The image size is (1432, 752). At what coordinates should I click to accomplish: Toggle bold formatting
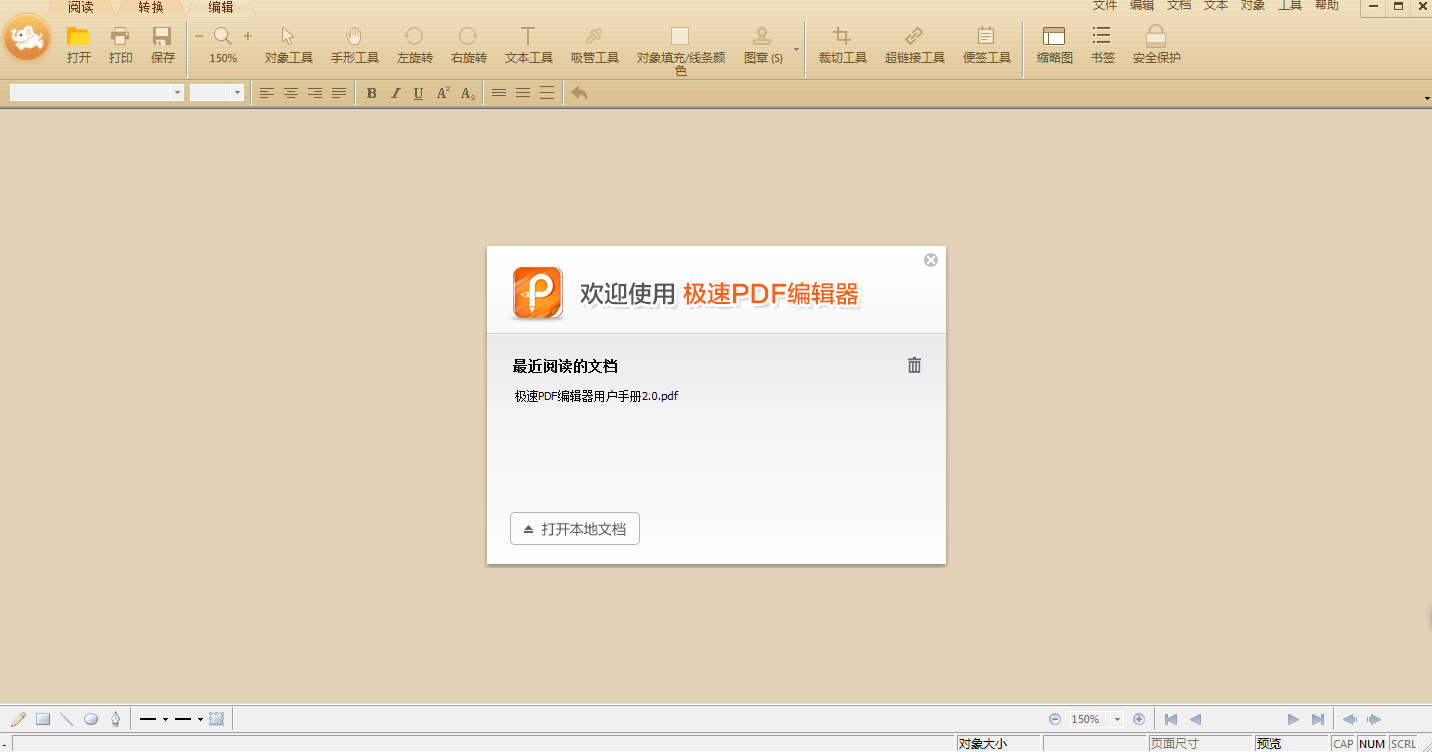tap(372, 93)
